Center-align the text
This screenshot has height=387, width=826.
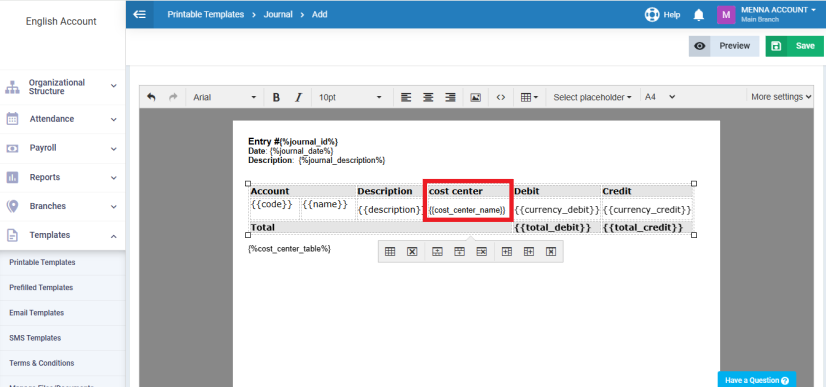pyautogui.click(x=428, y=97)
